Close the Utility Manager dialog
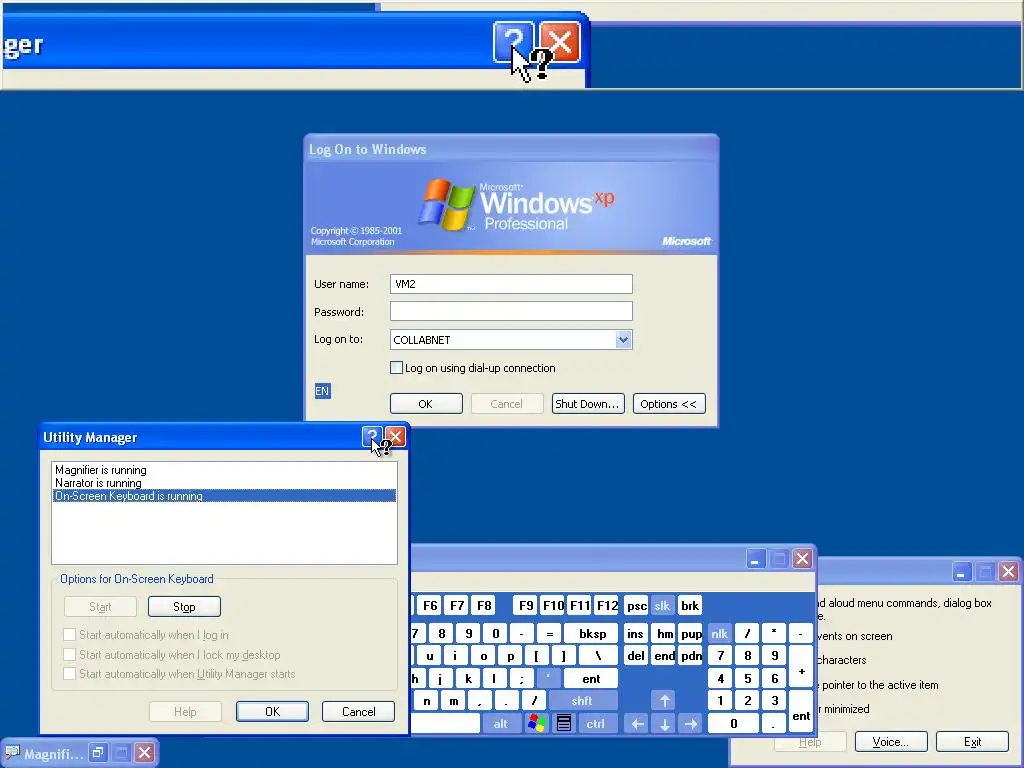1024x768 pixels. [395, 436]
